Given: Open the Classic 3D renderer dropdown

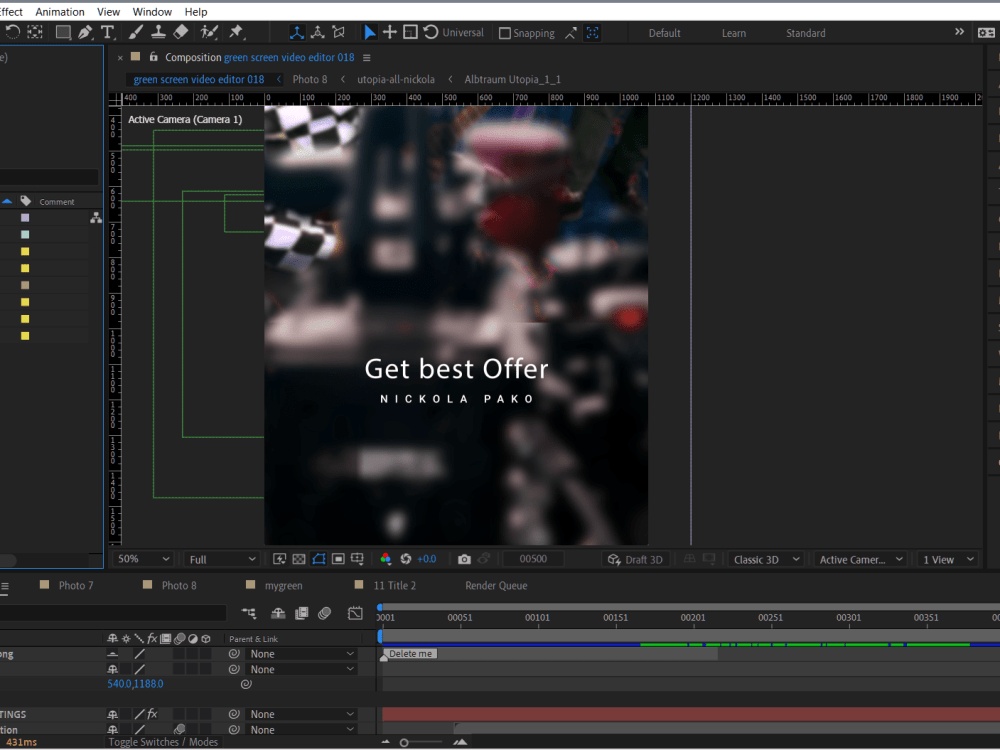Looking at the screenshot, I should click(766, 559).
